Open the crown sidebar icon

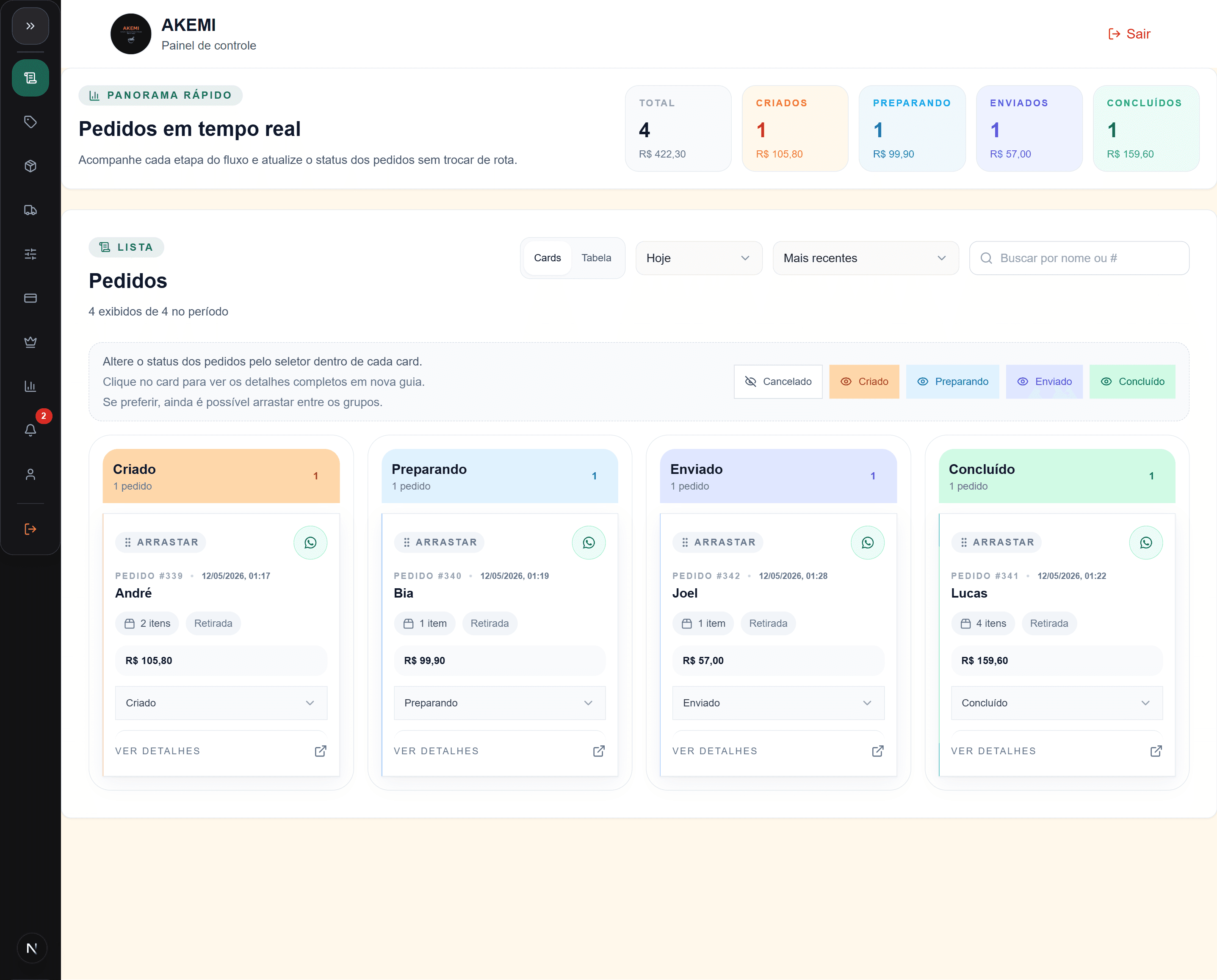click(30, 342)
